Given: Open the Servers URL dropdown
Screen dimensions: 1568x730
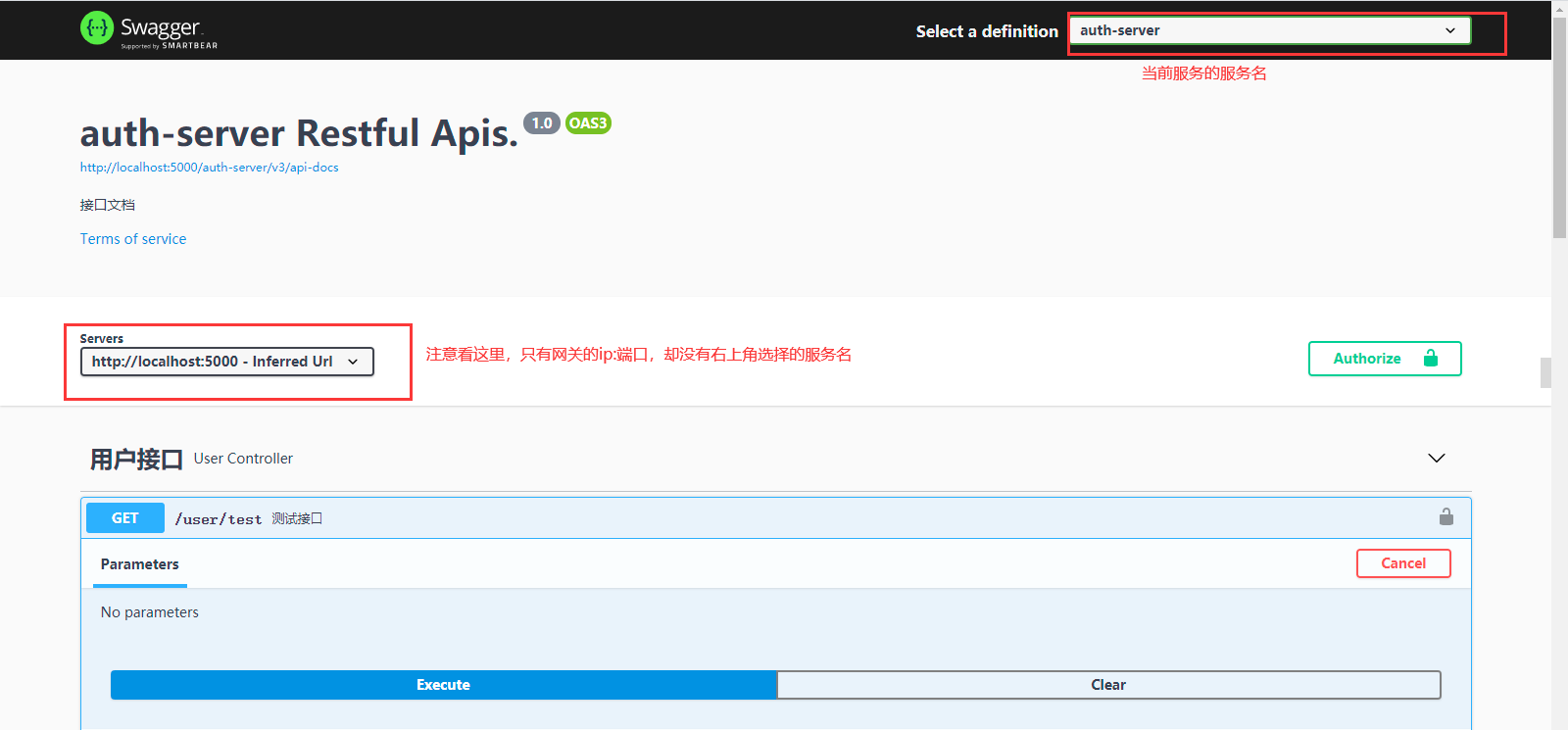Looking at the screenshot, I should tap(227, 362).
